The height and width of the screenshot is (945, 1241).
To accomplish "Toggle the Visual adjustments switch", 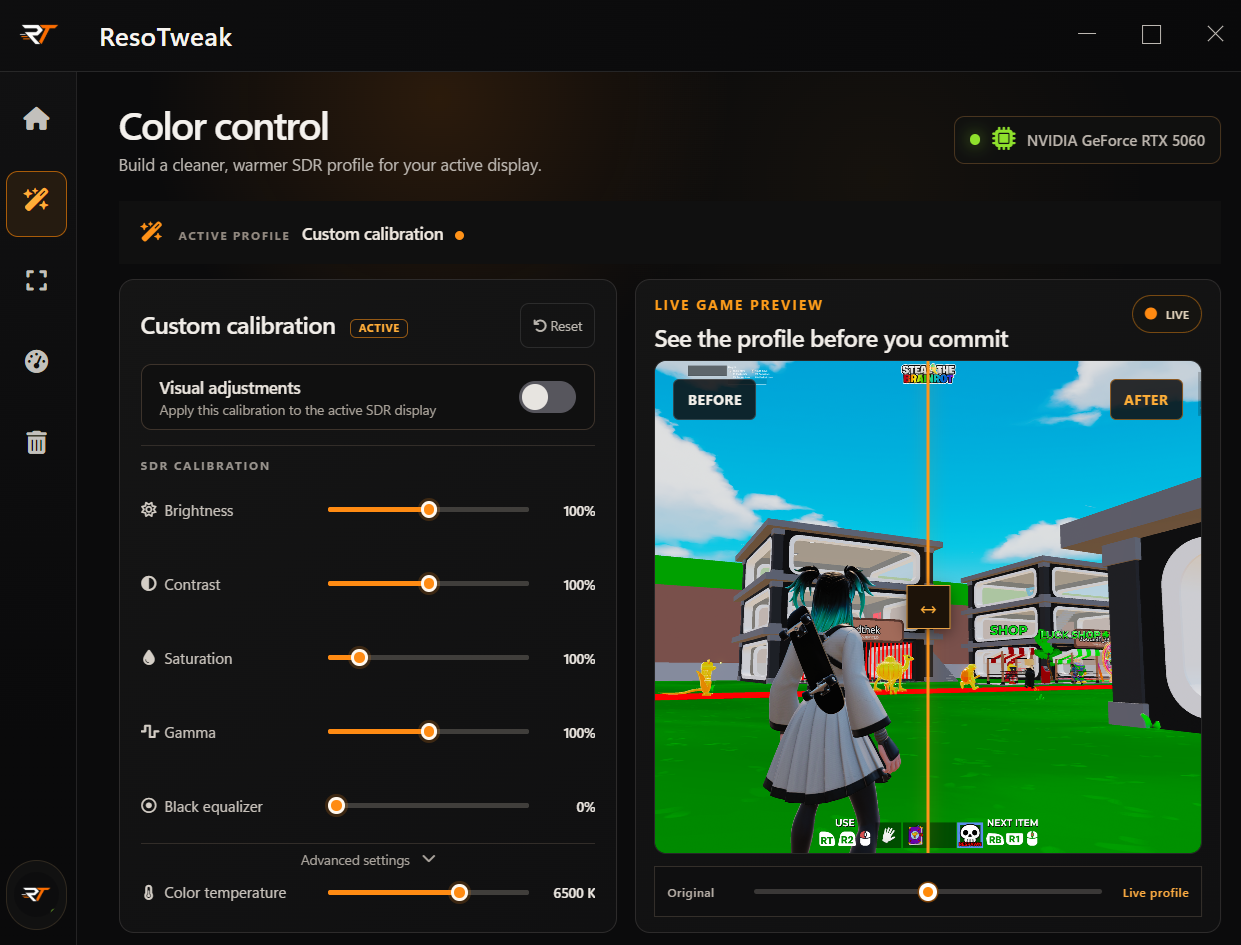I will [547, 397].
